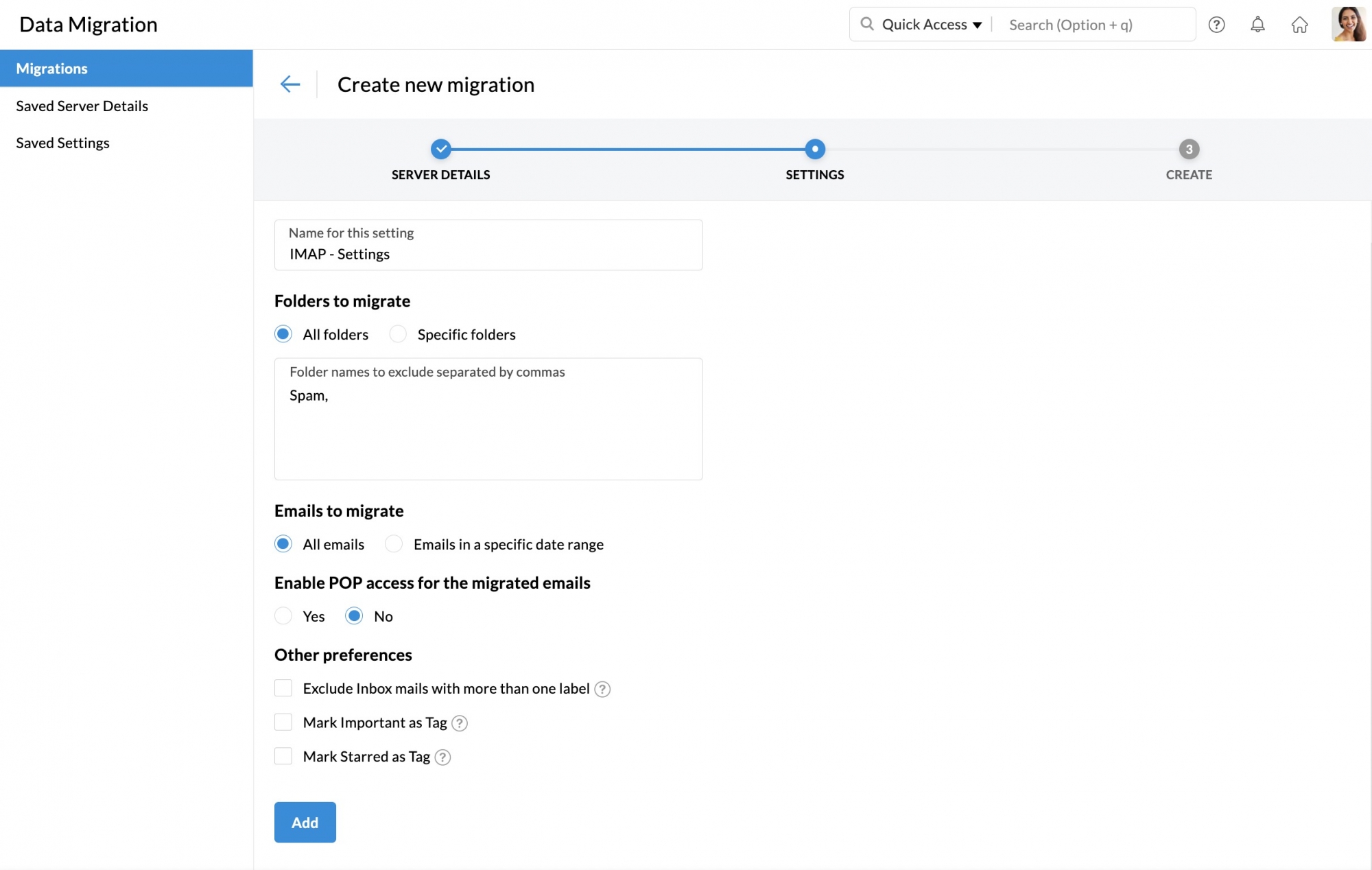Click the back arrow next to Create new migration
The height and width of the screenshot is (870, 1372).
coord(290,84)
